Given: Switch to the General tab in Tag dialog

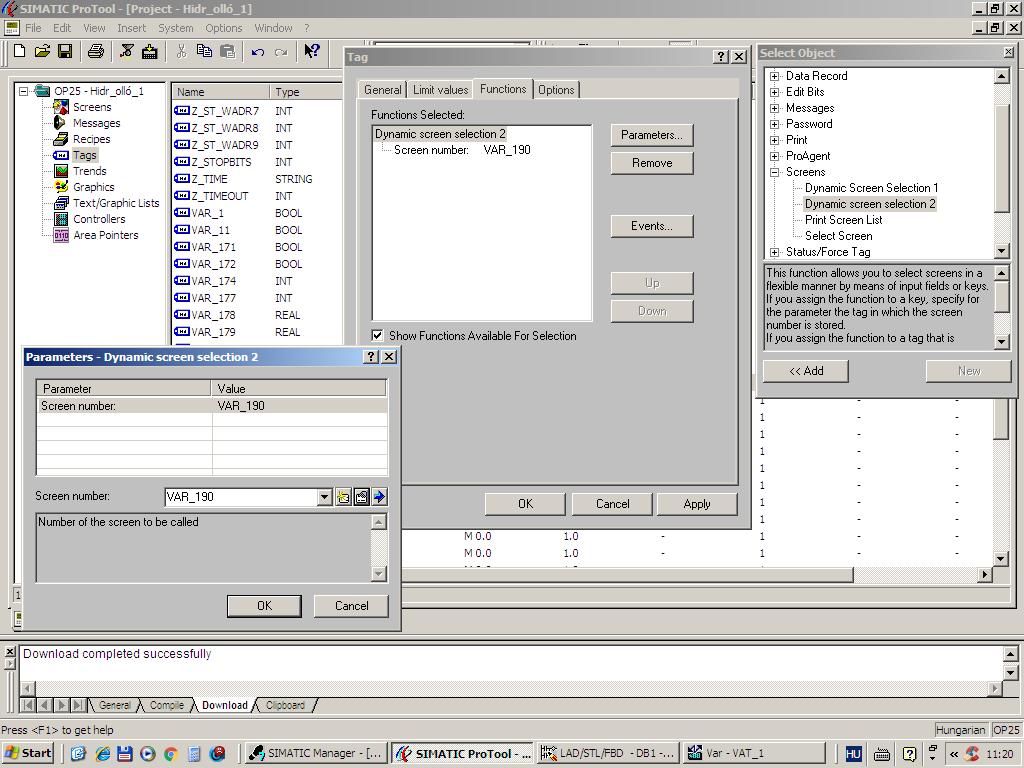Looking at the screenshot, I should pos(383,90).
